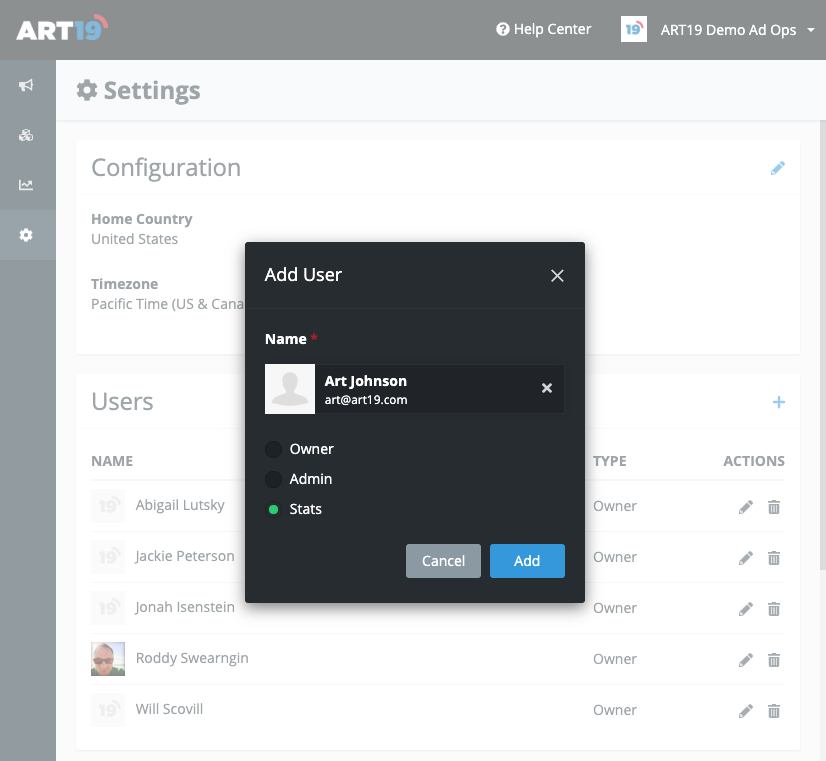
Task: Select the Owner radio option
Action: click(273, 450)
